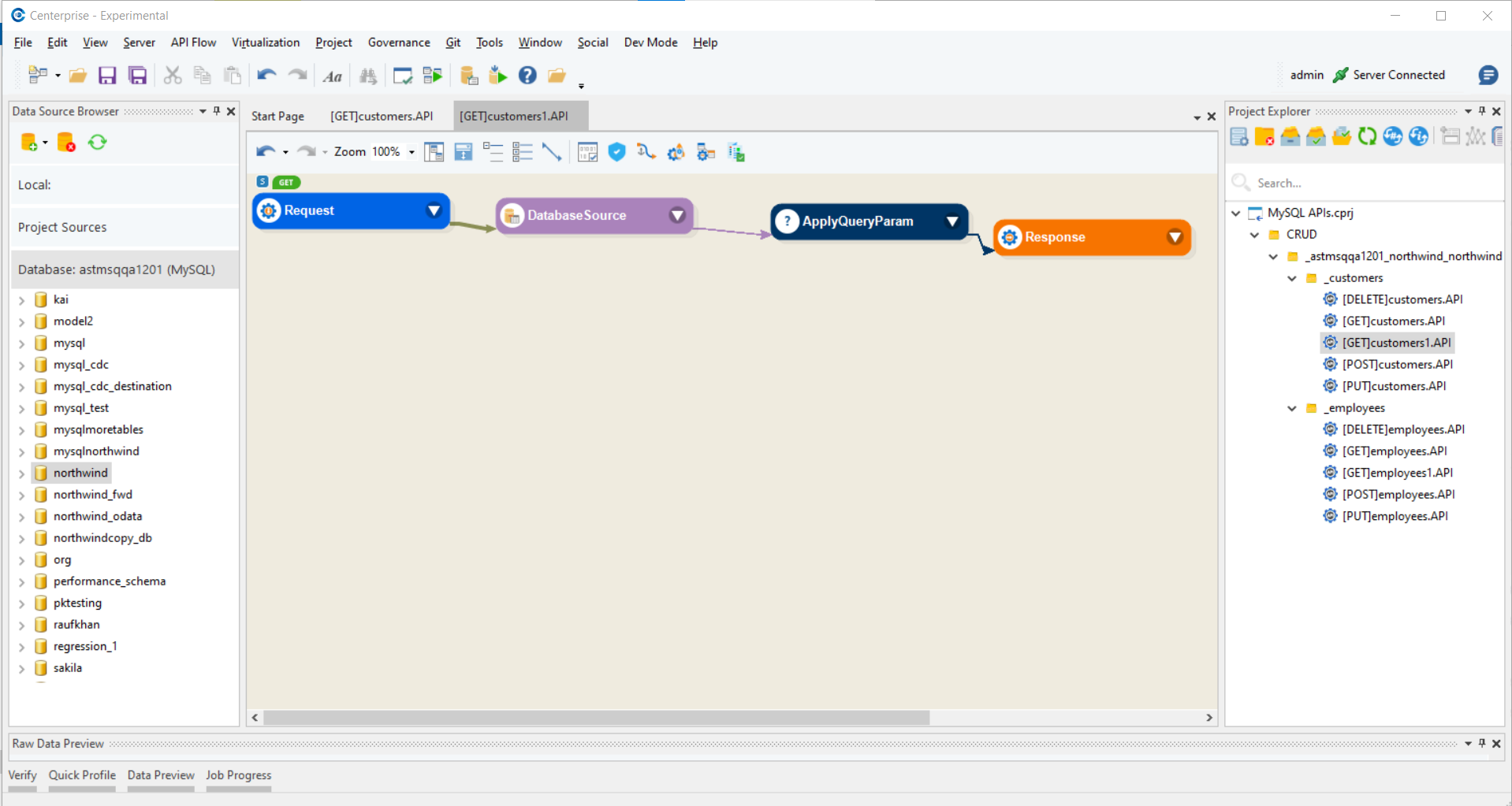Screen dimensions: 1512x806
Task: Toggle pin on Raw Data Preview panel
Action: pyautogui.click(x=1482, y=743)
